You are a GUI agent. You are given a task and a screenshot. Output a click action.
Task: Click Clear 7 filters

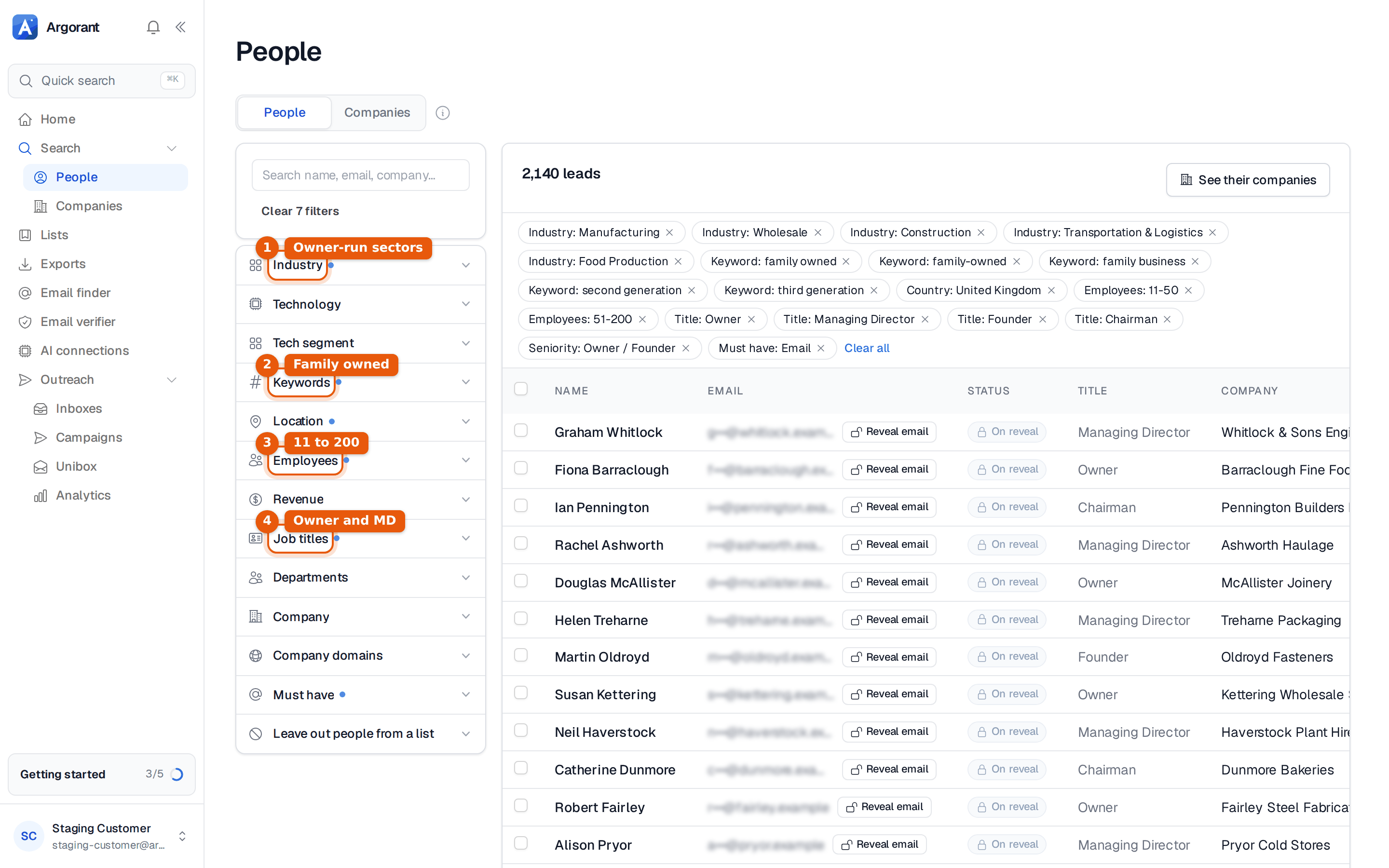point(300,211)
